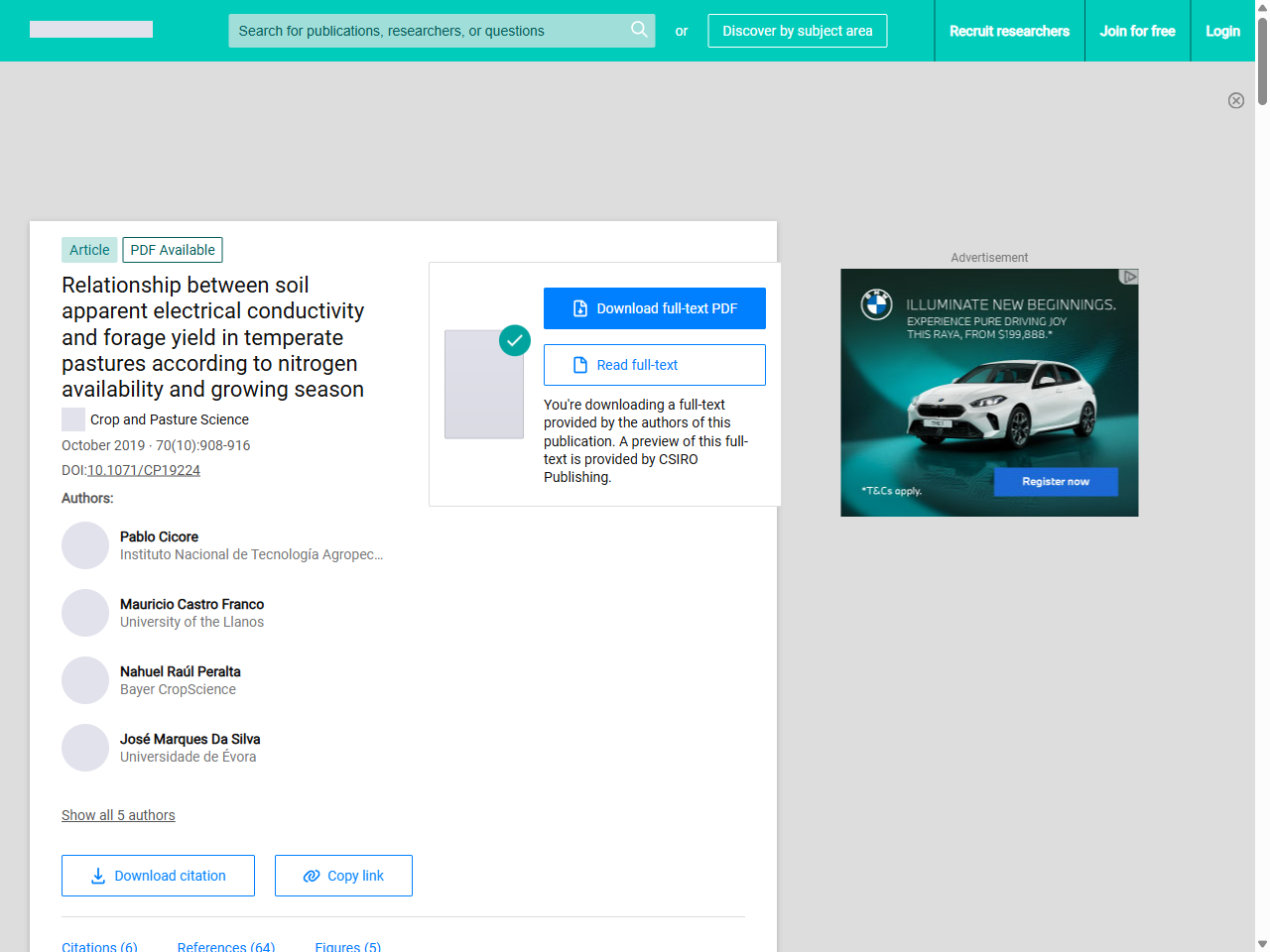Click the search magnifier icon
Viewport: 1270px width, 952px height.
point(639,30)
